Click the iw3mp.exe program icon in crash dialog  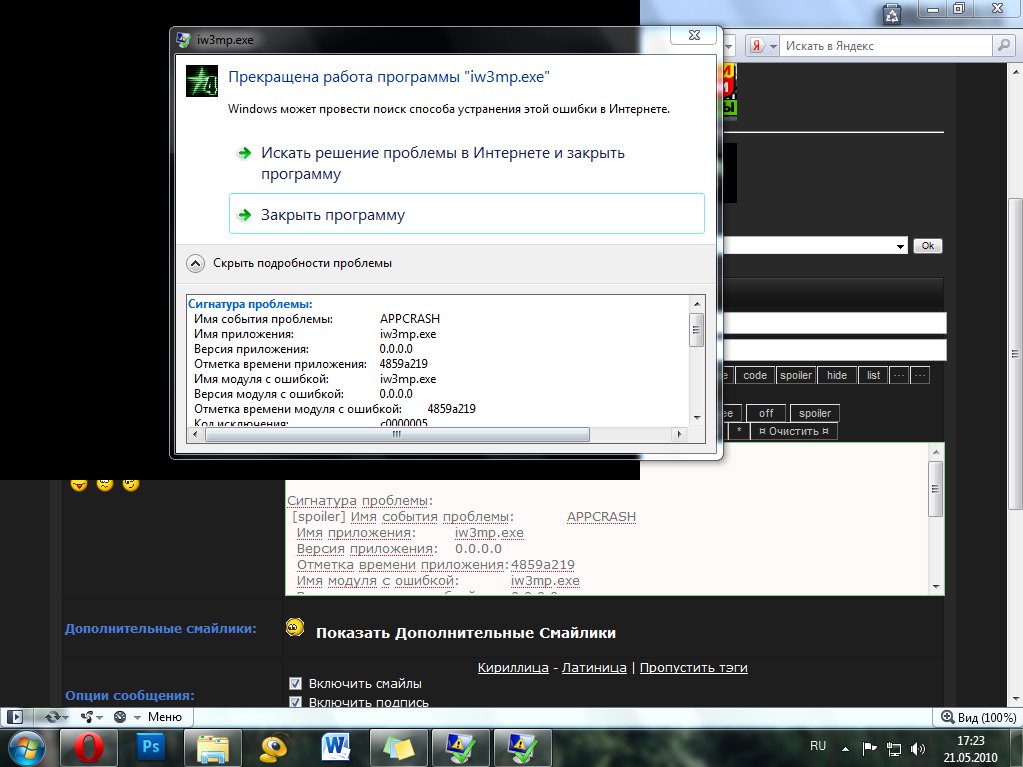(202, 81)
